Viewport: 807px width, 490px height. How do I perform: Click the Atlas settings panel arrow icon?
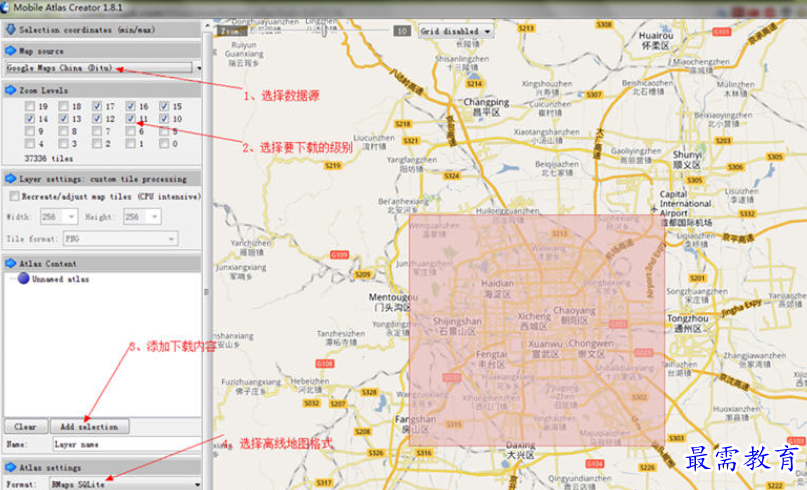coord(10,467)
